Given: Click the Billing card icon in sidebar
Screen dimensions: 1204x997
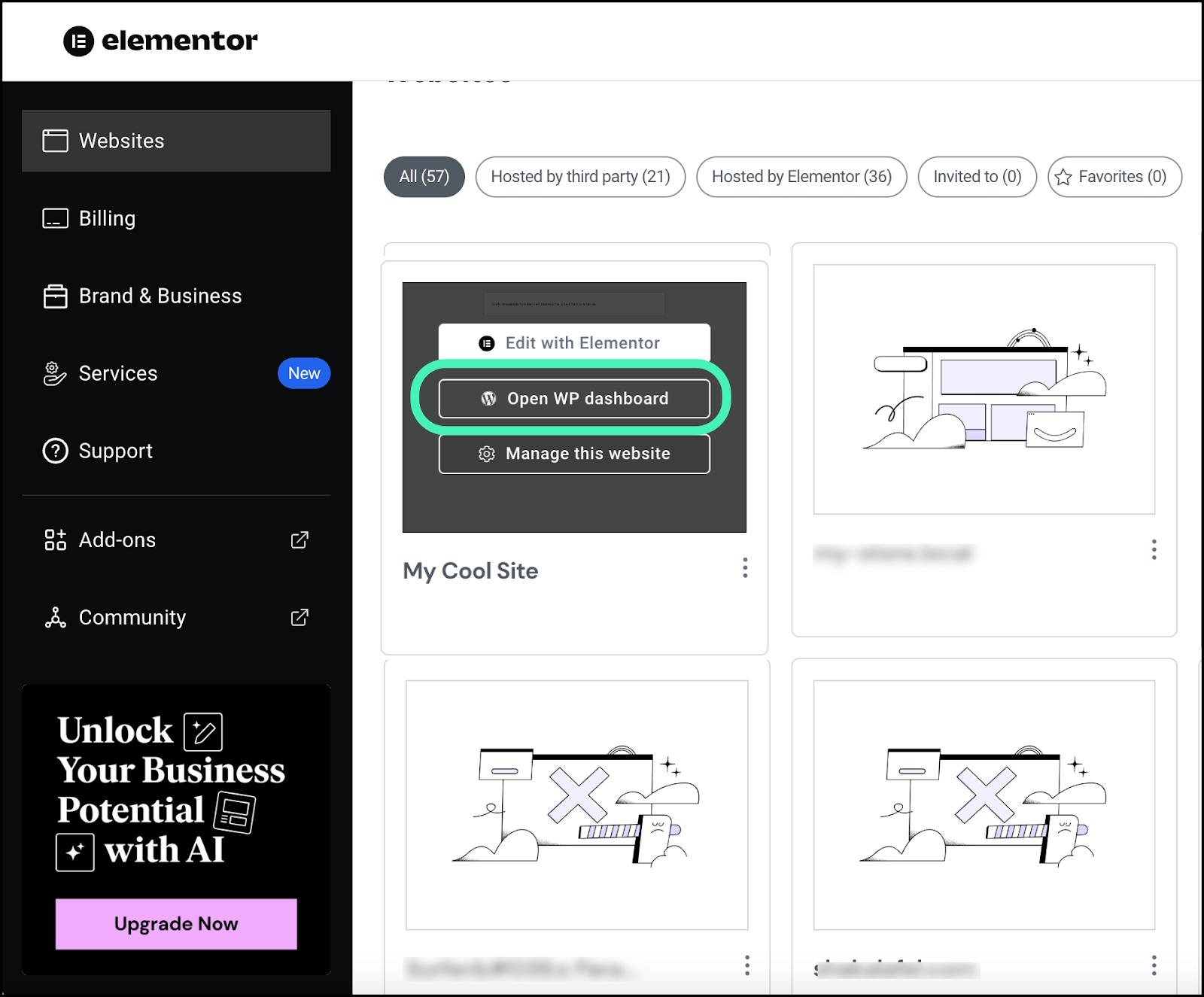Looking at the screenshot, I should tap(55, 218).
